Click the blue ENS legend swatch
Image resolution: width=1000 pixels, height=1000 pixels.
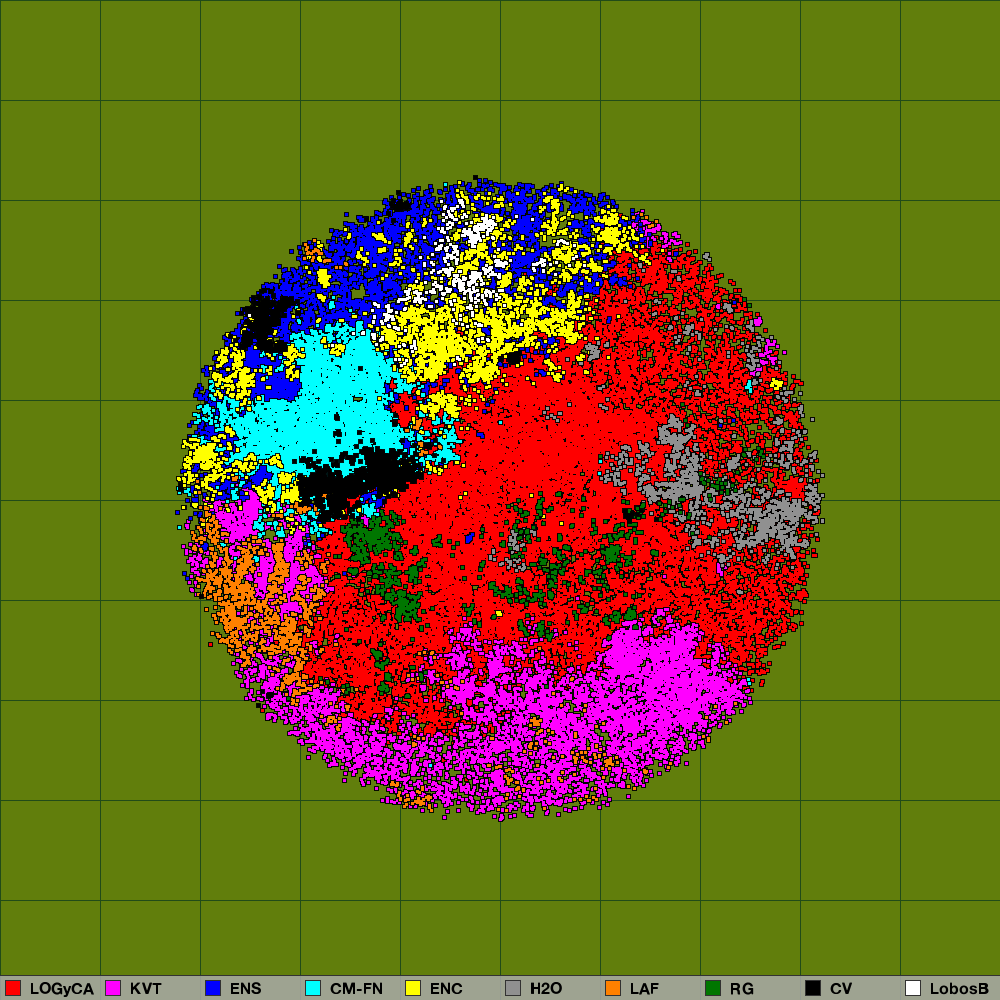[213, 988]
